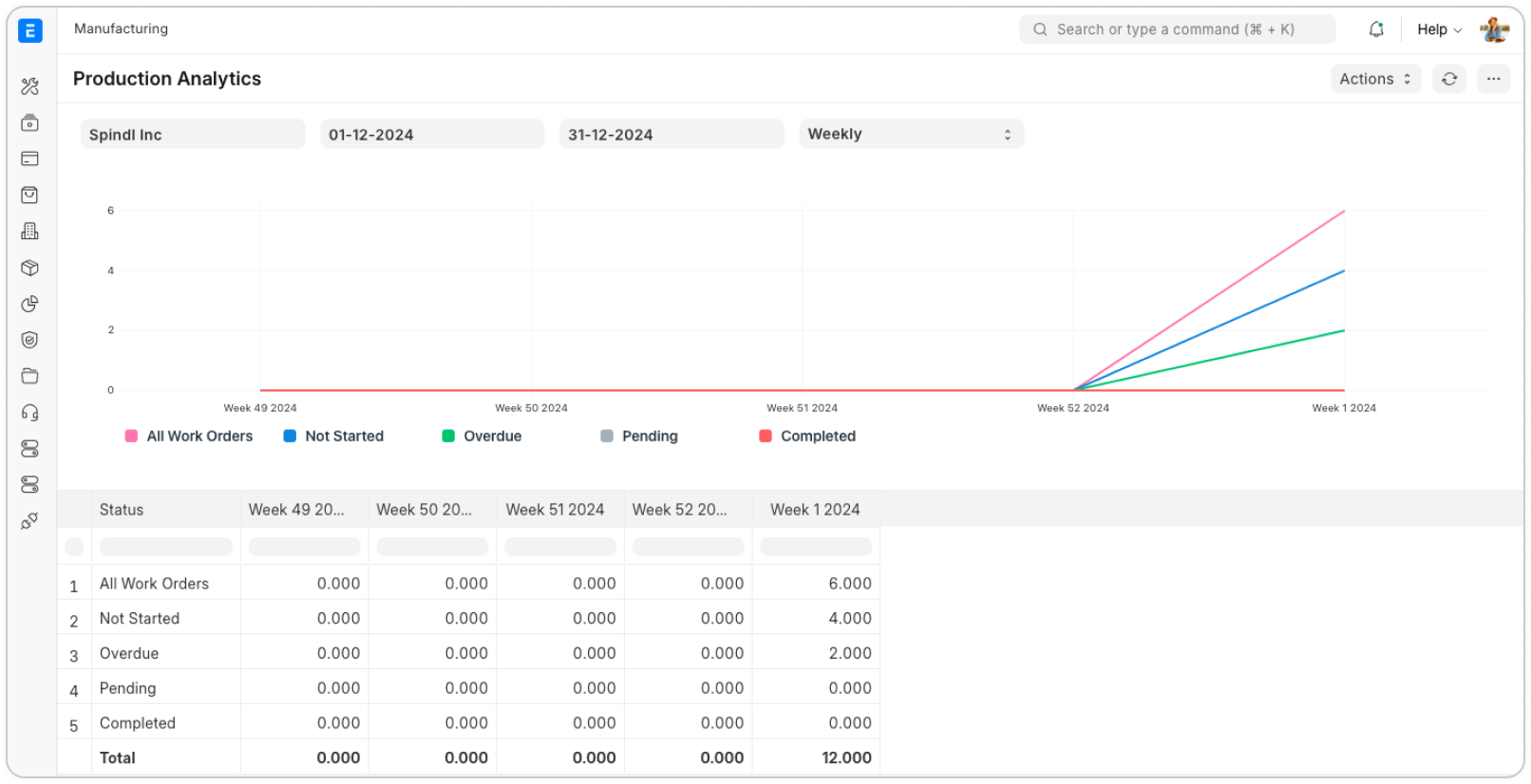Expand the Help menu
The width and height of the screenshot is (1531, 784).
coord(1440,29)
